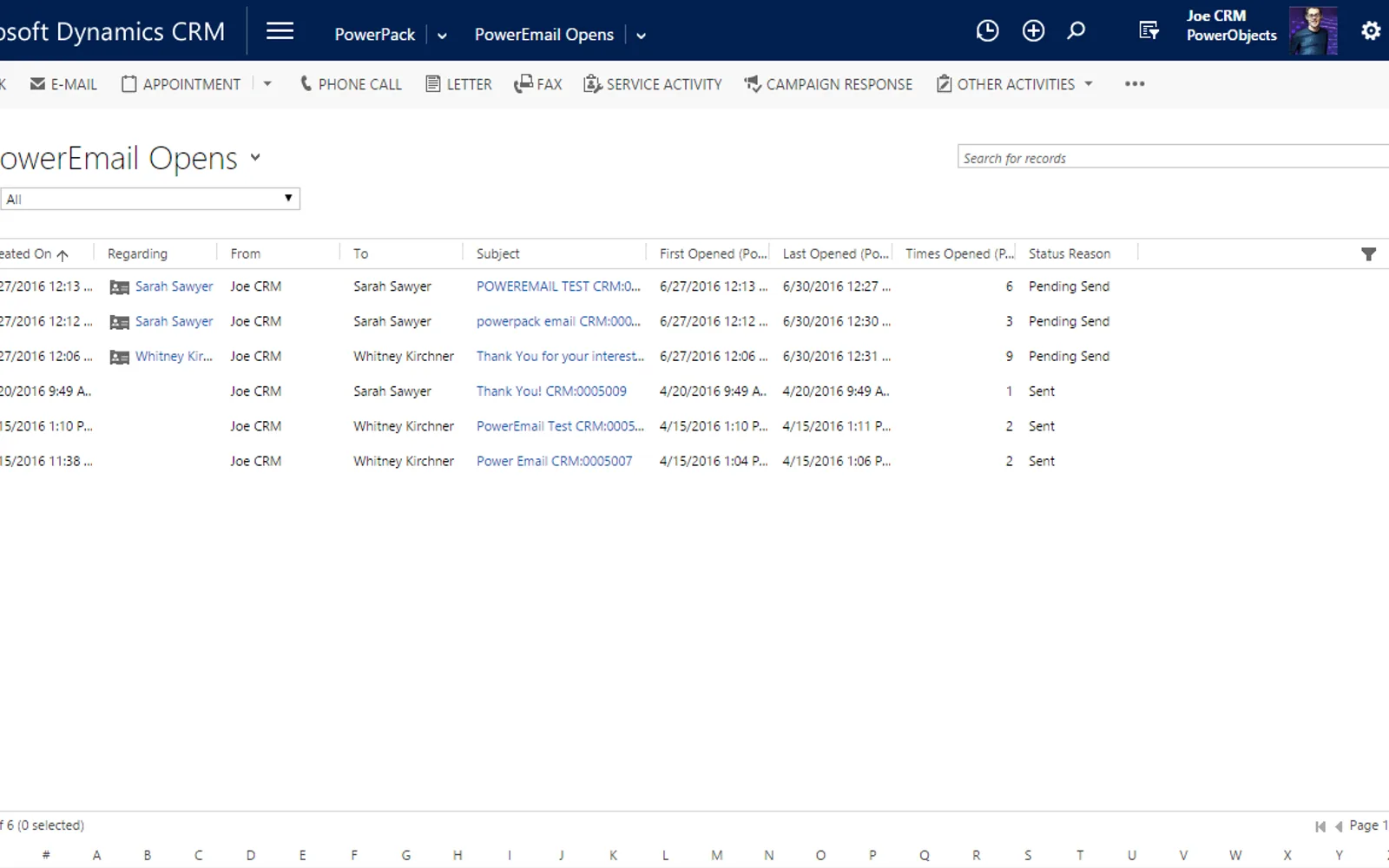Go to the first page of records
This screenshot has height=868, width=1389.
[1320, 826]
